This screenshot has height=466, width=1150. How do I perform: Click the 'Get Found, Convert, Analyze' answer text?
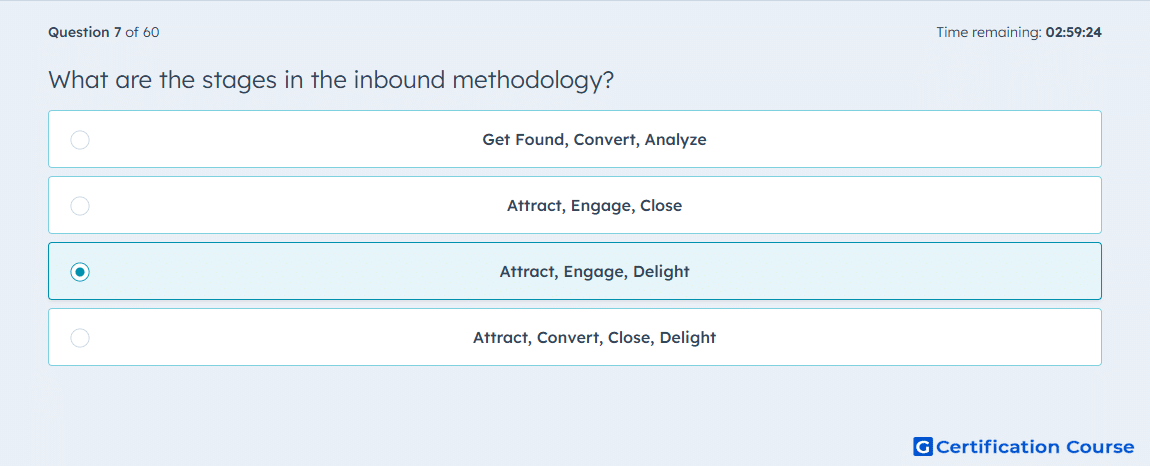[594, 139]
